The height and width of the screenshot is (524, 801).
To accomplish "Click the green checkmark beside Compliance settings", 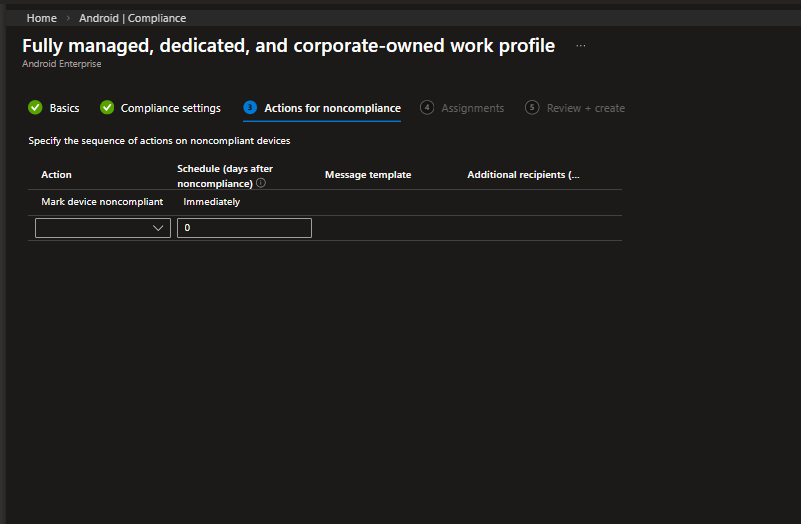I will point(107,108).
